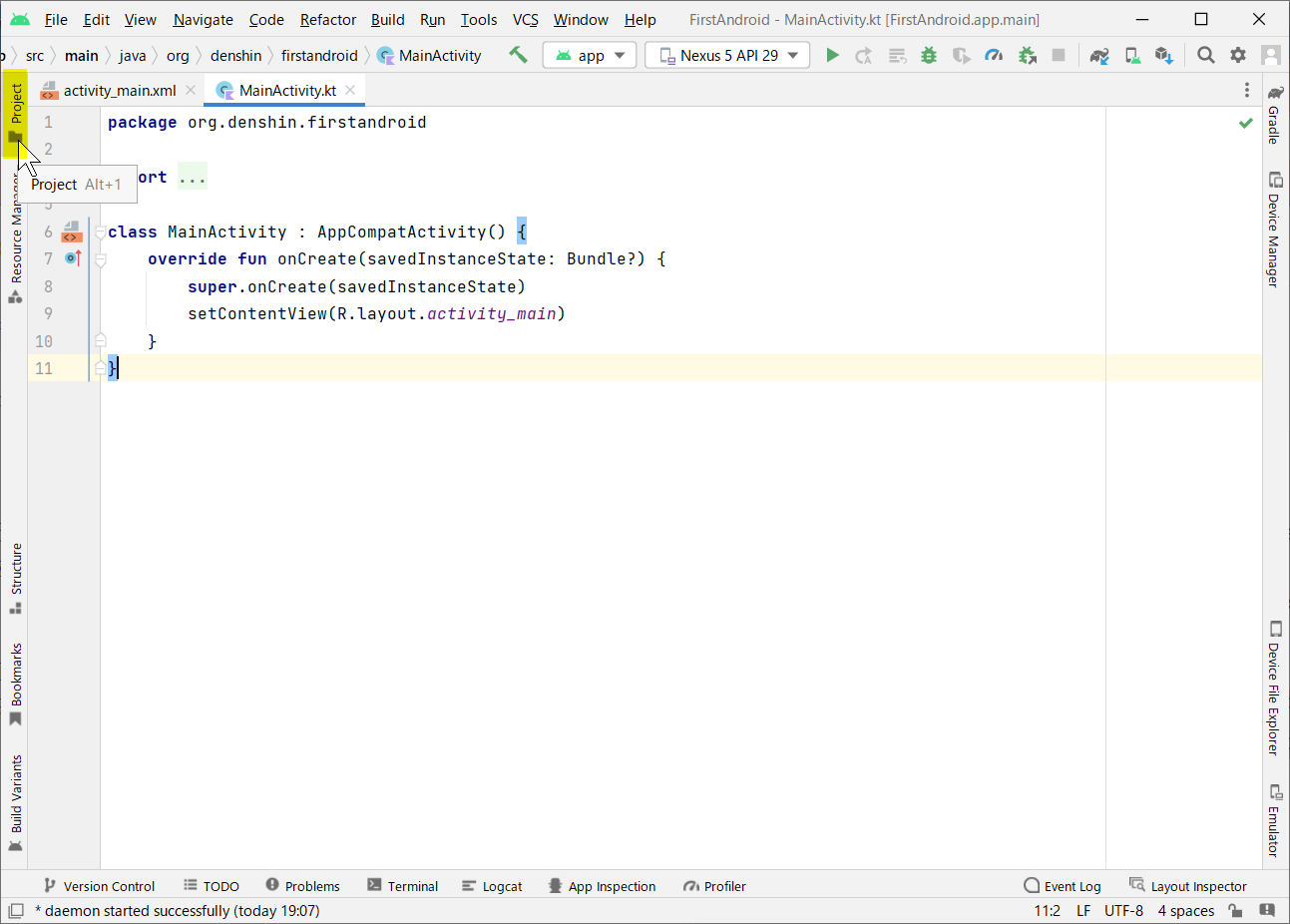
Task: Open the app run configuration dropdown
Action: [x=589, y=55]
